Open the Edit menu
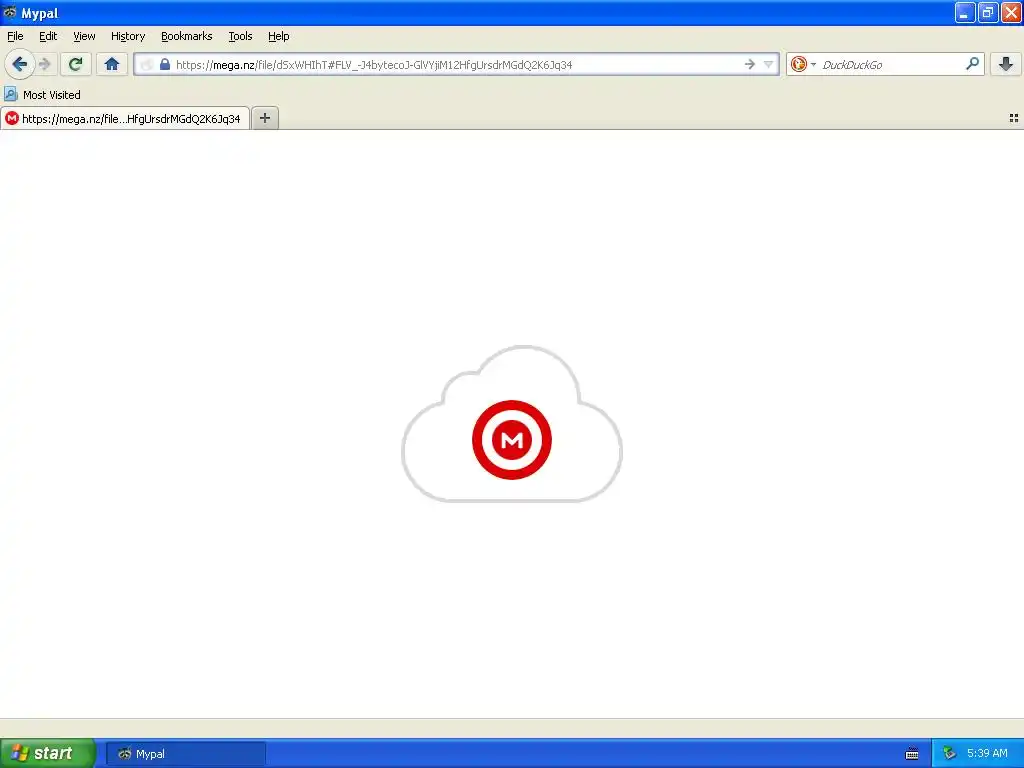The height and width of the screenshot is (768, 1024). coord(48,36)
